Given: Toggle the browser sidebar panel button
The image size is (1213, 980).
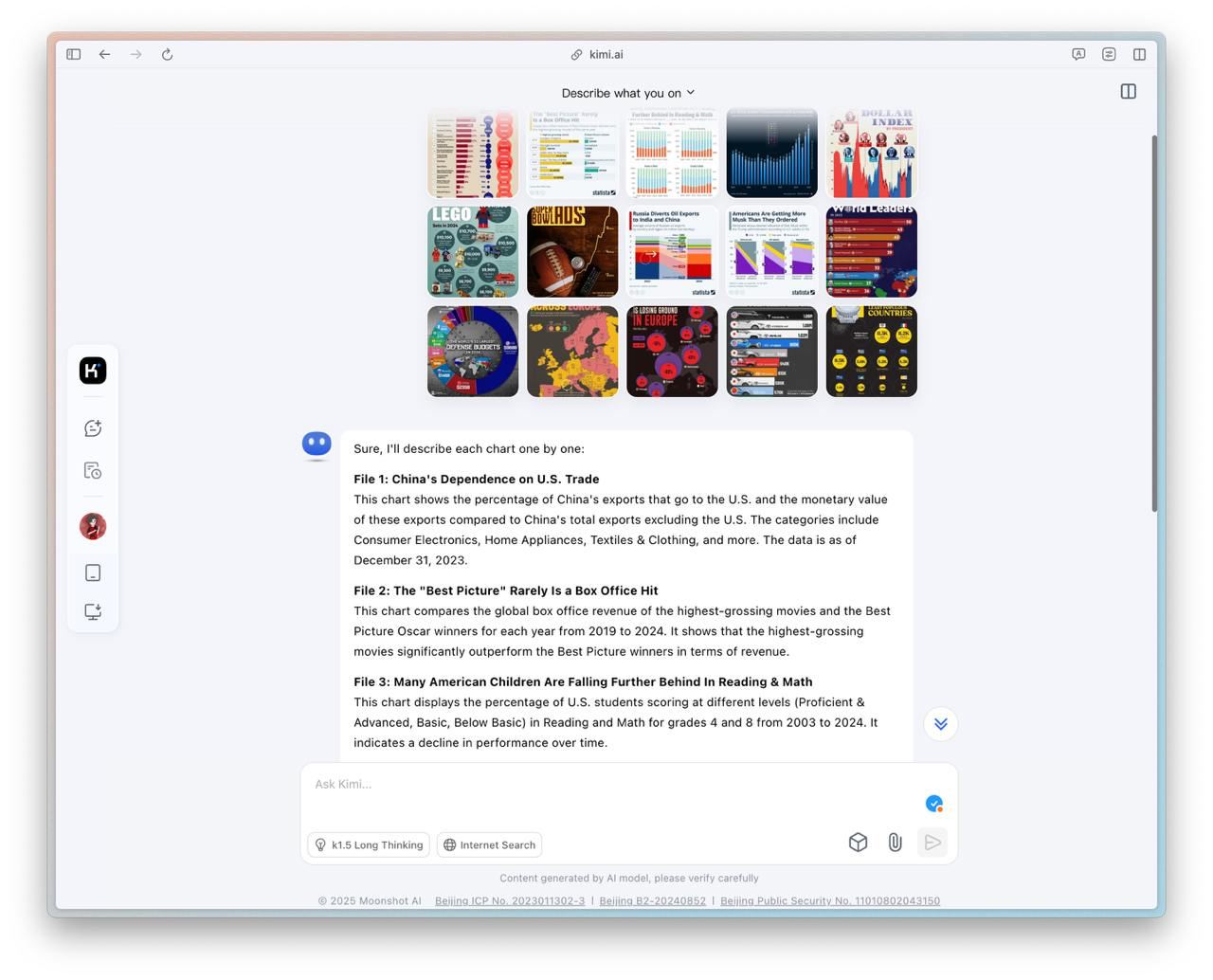Looking at the screenshot, I should click(74, 54).
